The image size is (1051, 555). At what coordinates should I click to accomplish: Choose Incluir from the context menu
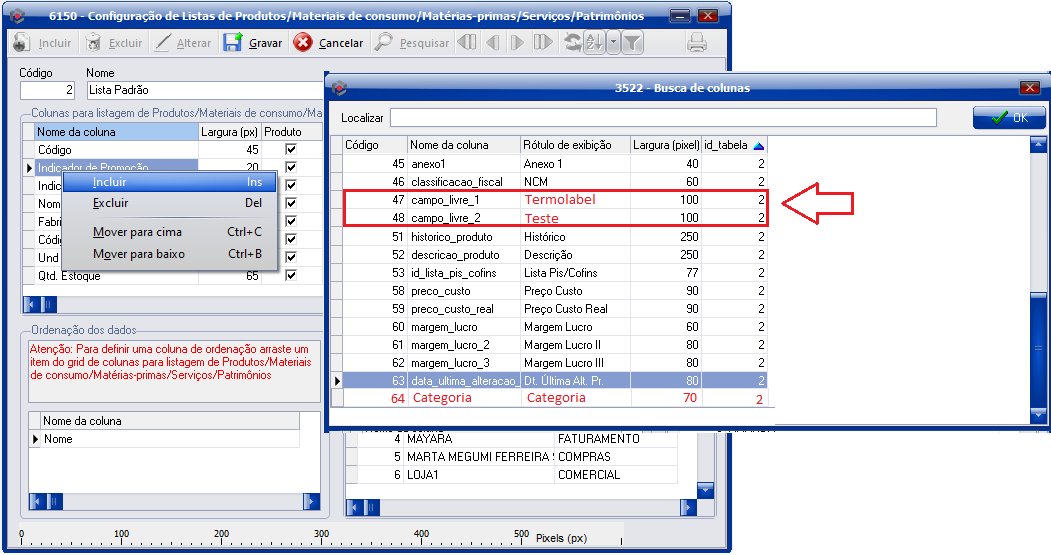[x=110, y=182]
